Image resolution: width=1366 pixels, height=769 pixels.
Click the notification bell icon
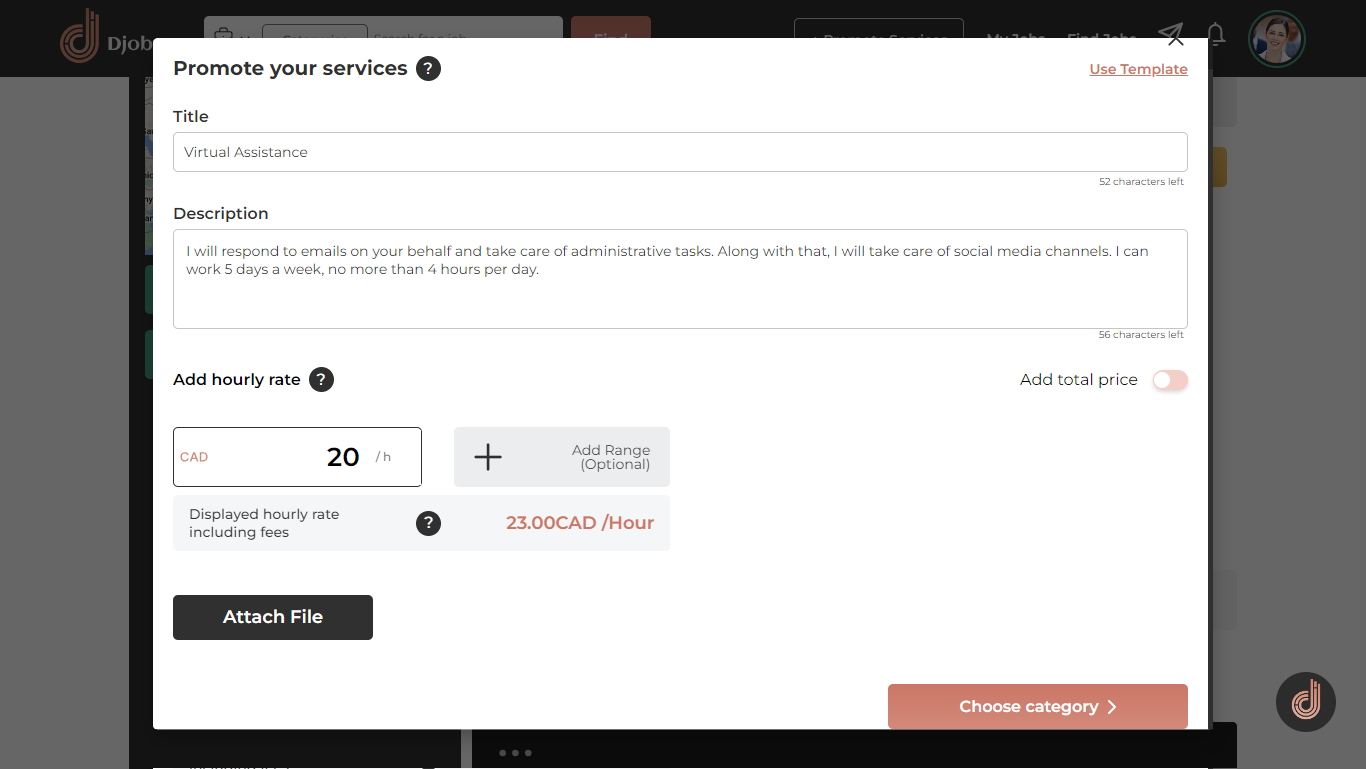pos(1216,35)
